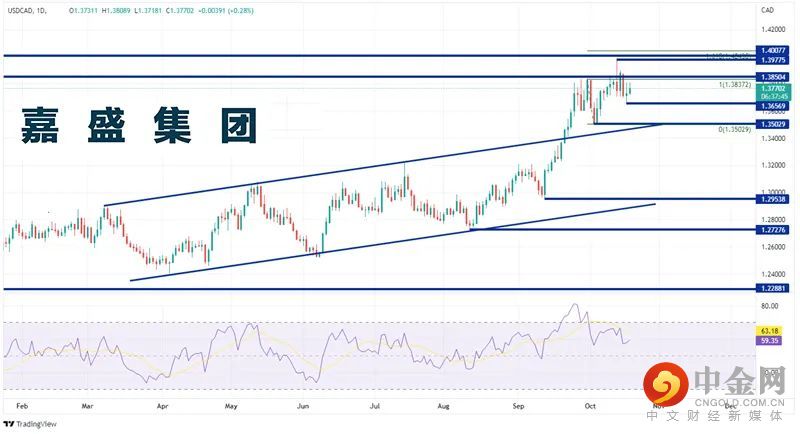Click the 1.24000 axis tick
This screenshot has width=800, height=434.
773,274
